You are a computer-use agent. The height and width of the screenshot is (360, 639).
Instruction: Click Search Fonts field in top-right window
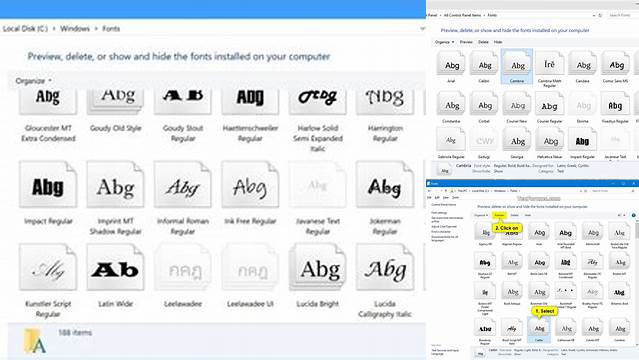(x=622, y=15)
